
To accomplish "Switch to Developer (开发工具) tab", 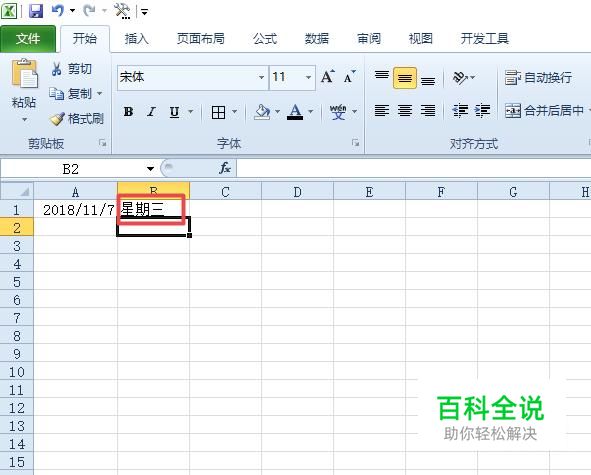I will (x=485, y=38).
